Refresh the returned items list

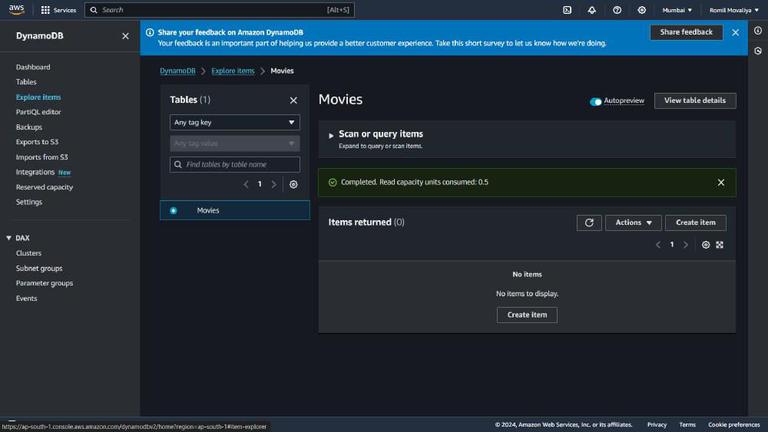589,222
